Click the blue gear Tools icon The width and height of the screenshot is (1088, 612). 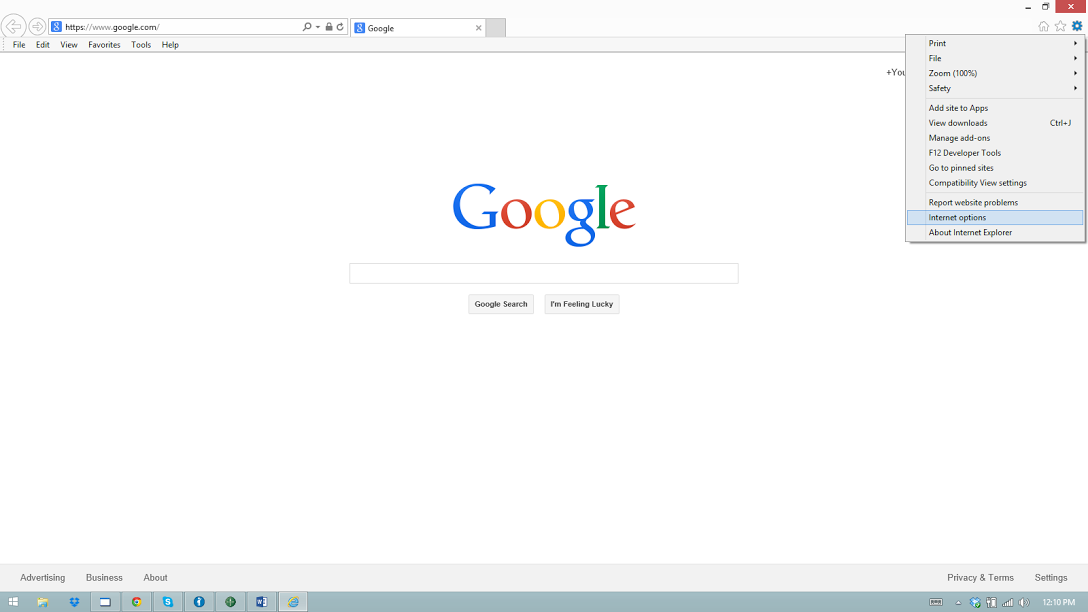[x=1077, y=27]
